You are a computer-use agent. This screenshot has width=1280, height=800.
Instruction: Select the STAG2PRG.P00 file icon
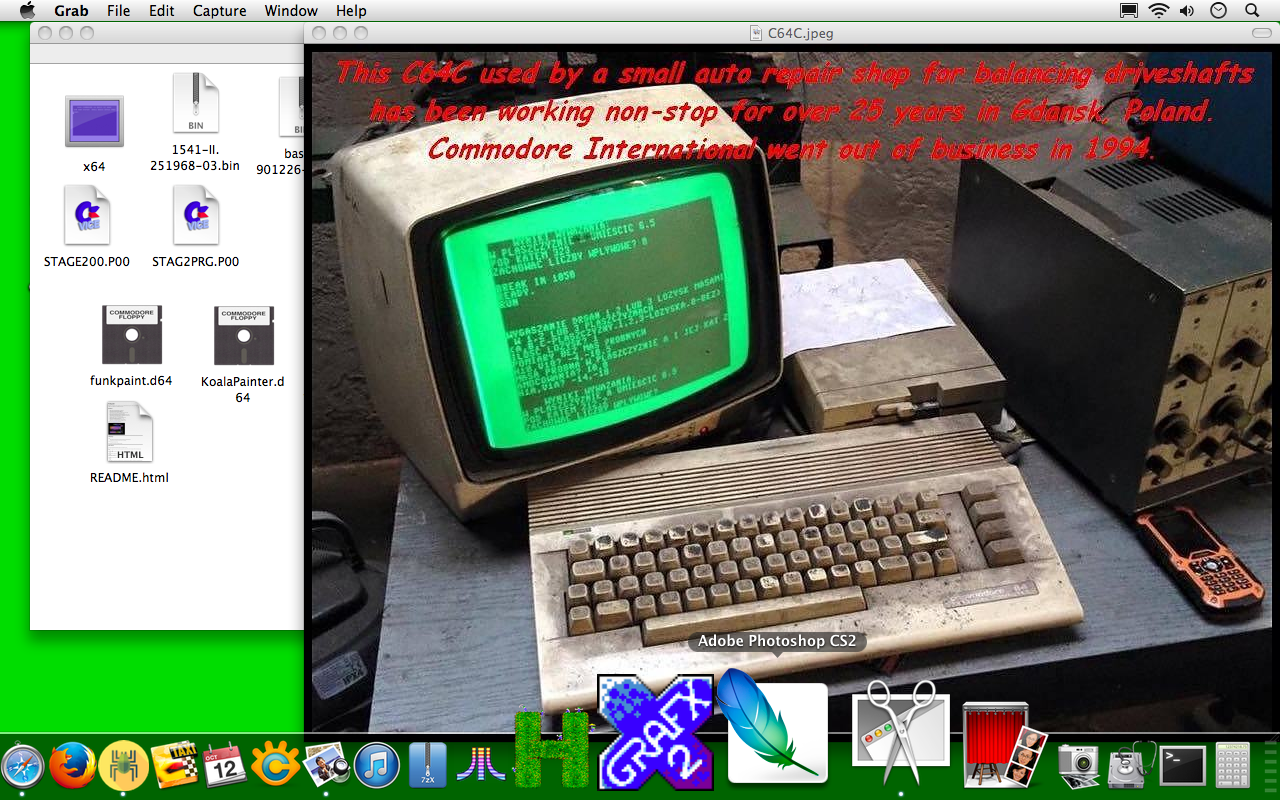196,216
